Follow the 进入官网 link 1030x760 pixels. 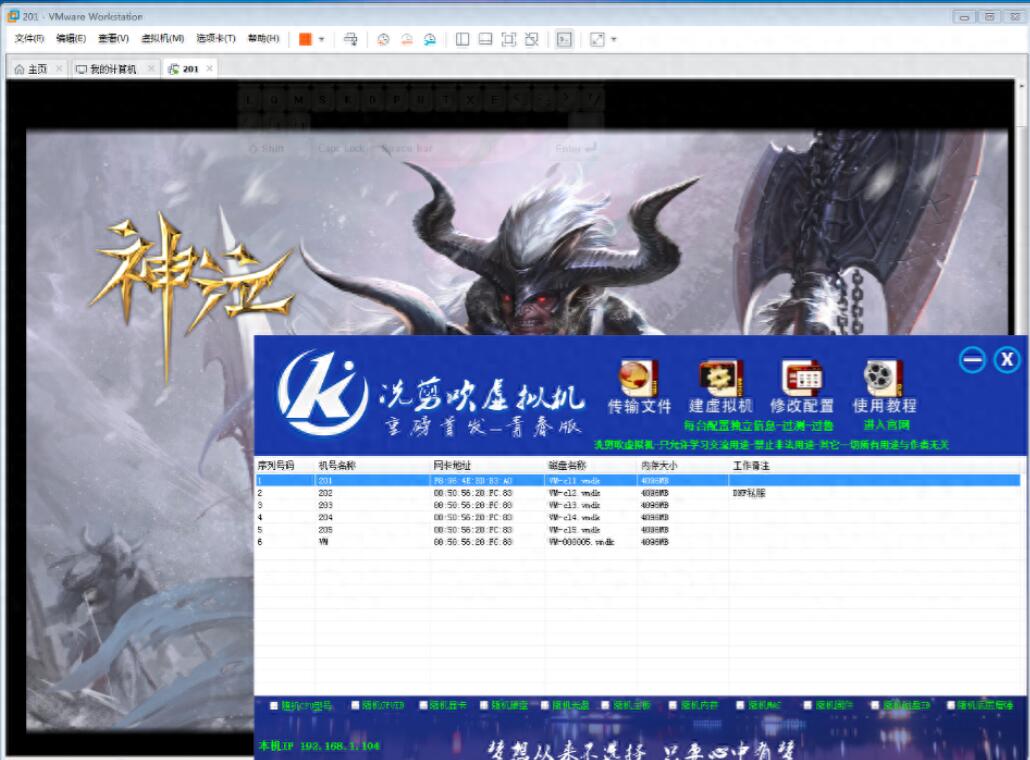click(886, 425)
